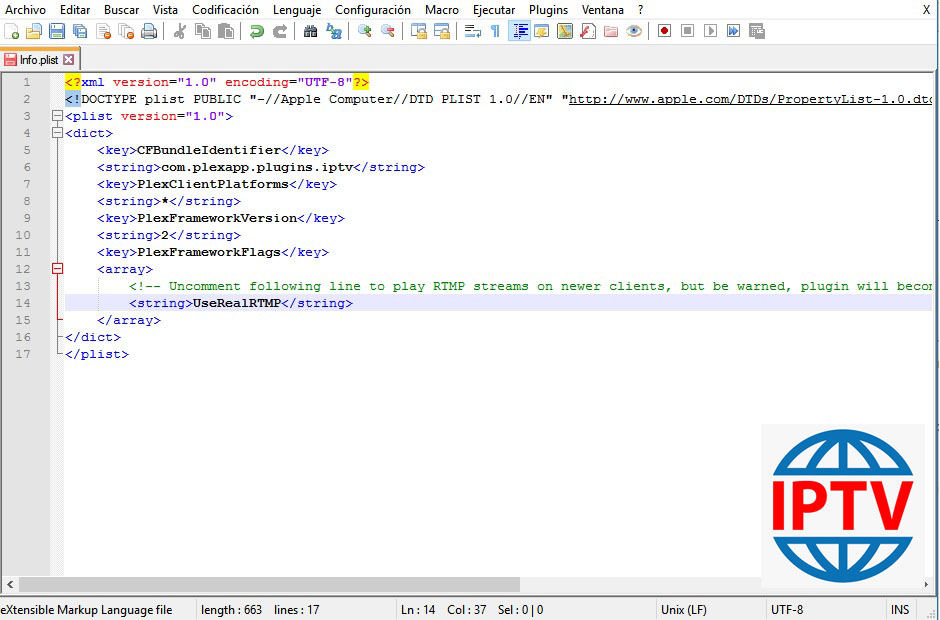Toggle word wrap in the toolbar
Viewport: 940px width, 620px height.
point(472,31)
